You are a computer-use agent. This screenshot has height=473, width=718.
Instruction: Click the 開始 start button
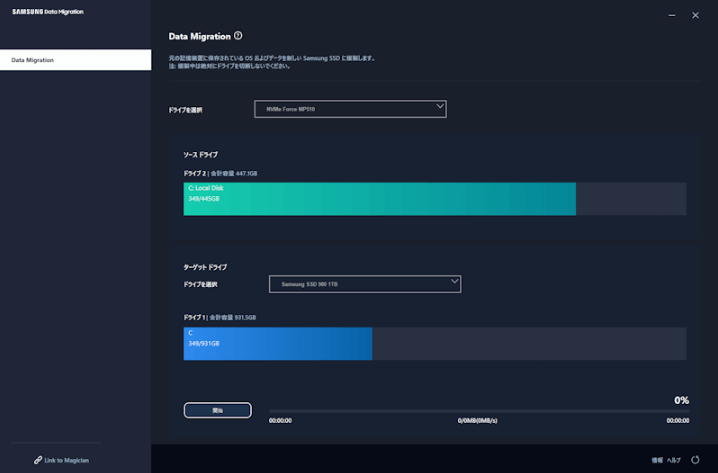click(218, 410)
